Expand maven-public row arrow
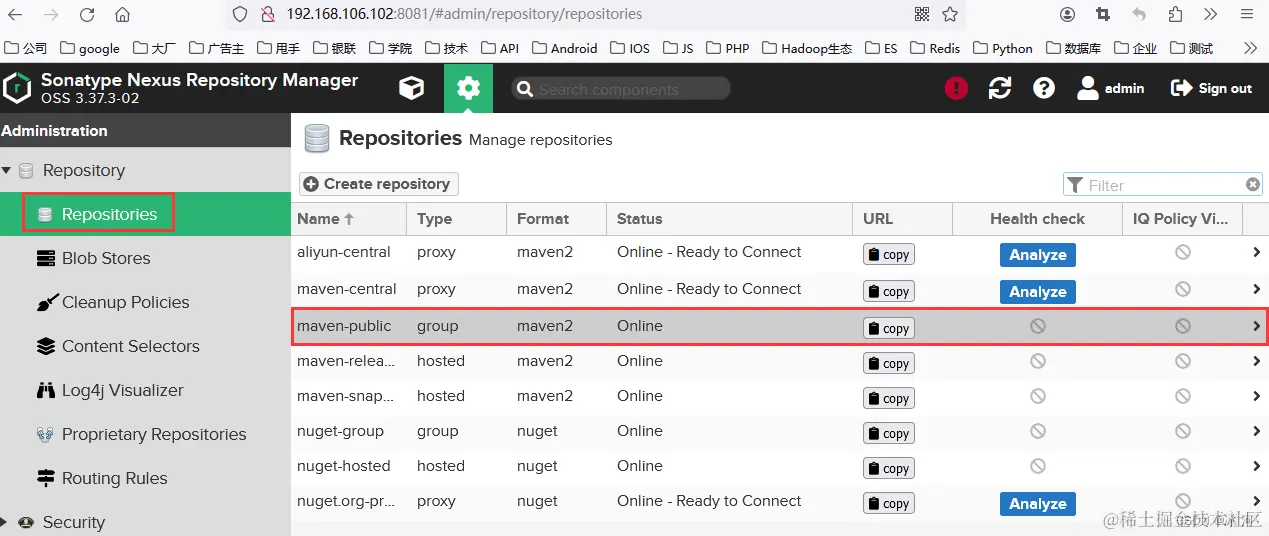This screenshot has height=536, width=1269. coord(1256,326)
